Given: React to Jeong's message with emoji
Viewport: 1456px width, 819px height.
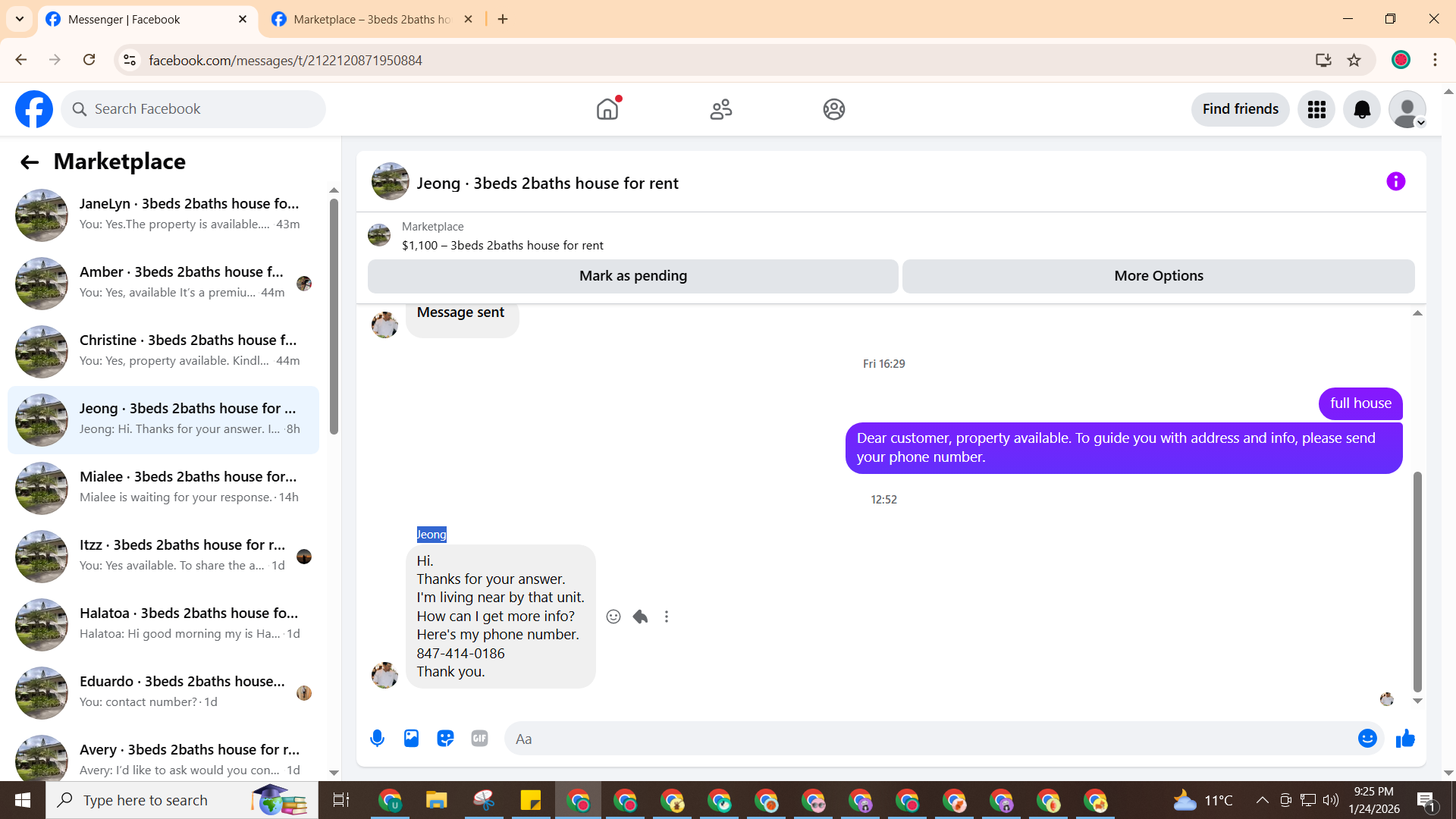Looking at the screenshot, I should [613, 617].
